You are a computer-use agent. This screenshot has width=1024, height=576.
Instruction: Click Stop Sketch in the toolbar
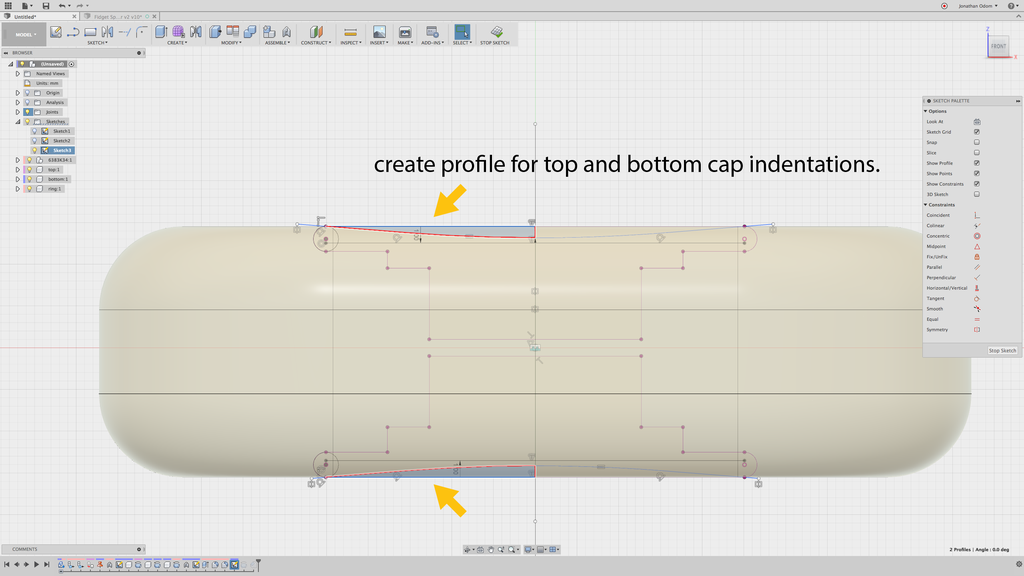pos(495,35)
